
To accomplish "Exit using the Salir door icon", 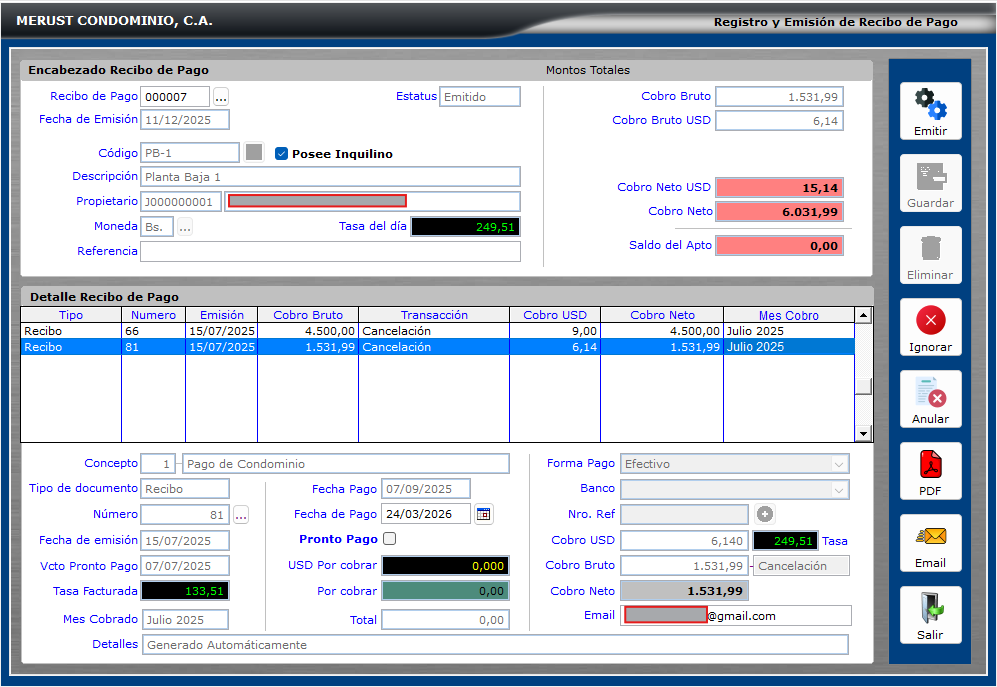I will click(930, 608).
